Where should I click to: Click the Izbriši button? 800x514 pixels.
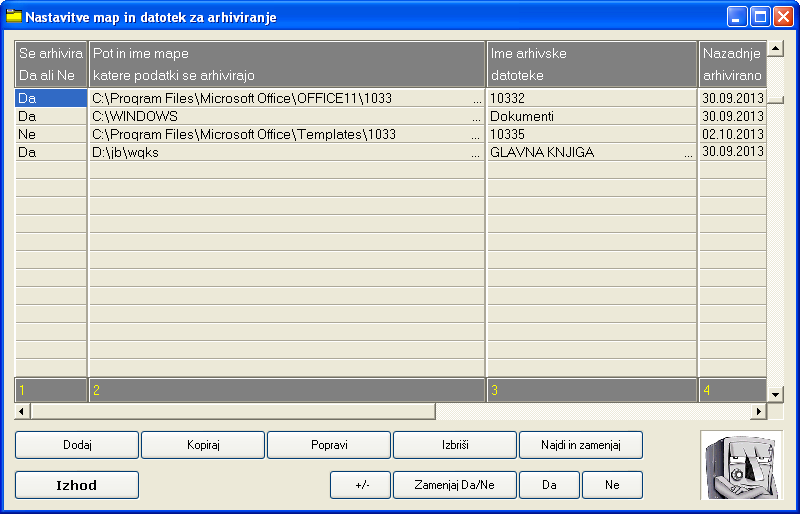(455, 444)
